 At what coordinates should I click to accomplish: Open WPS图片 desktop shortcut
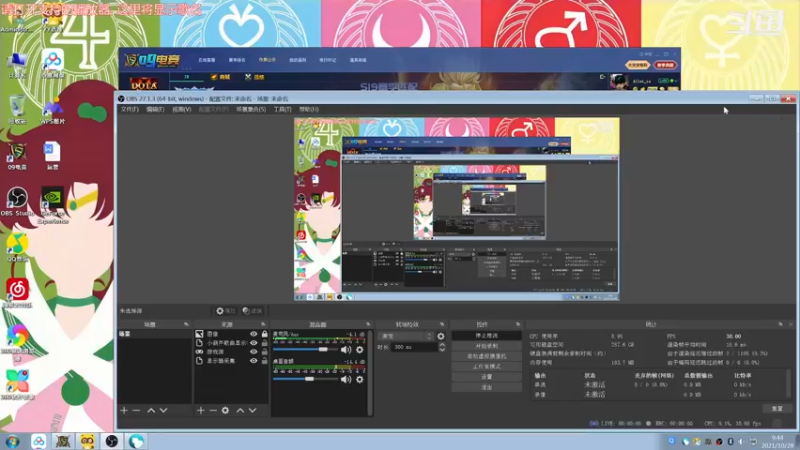pyautogui.click(x=53, y=111)
